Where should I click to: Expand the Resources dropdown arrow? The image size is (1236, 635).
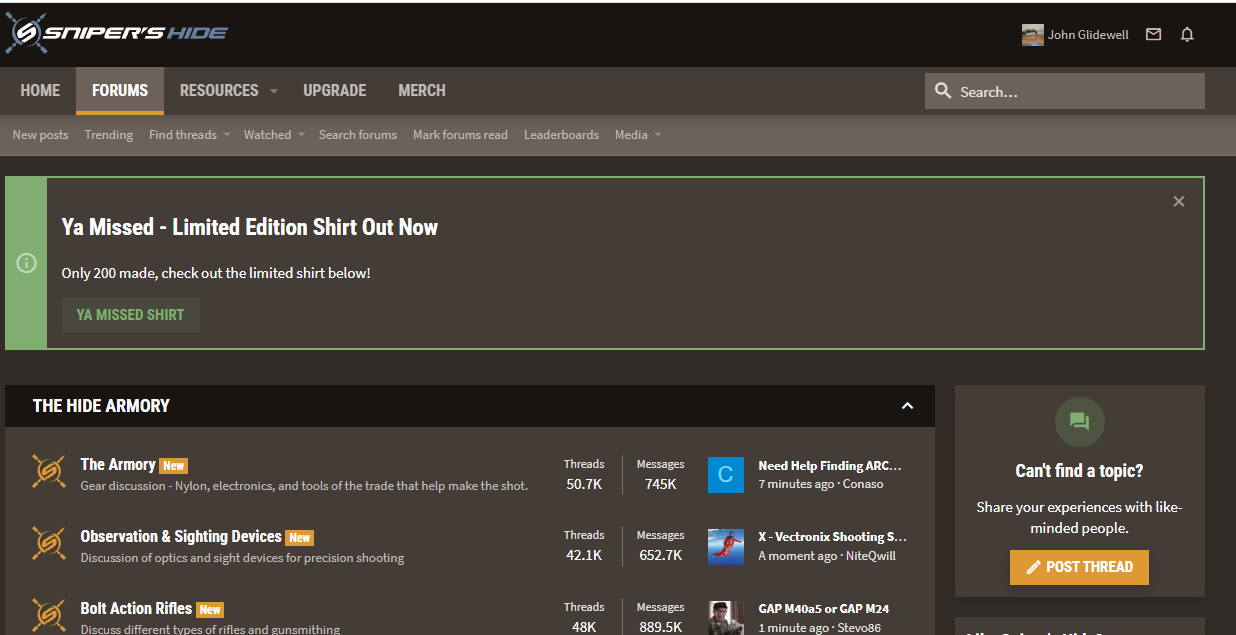point(273,91)
